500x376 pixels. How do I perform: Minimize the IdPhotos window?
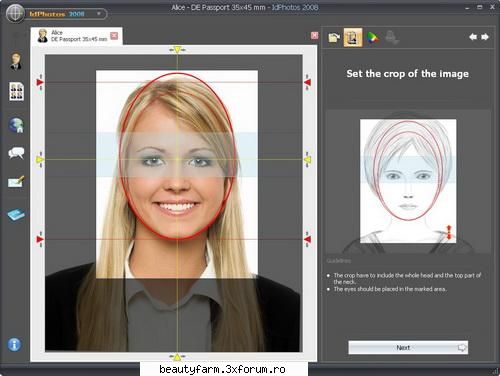coord(467,7)
